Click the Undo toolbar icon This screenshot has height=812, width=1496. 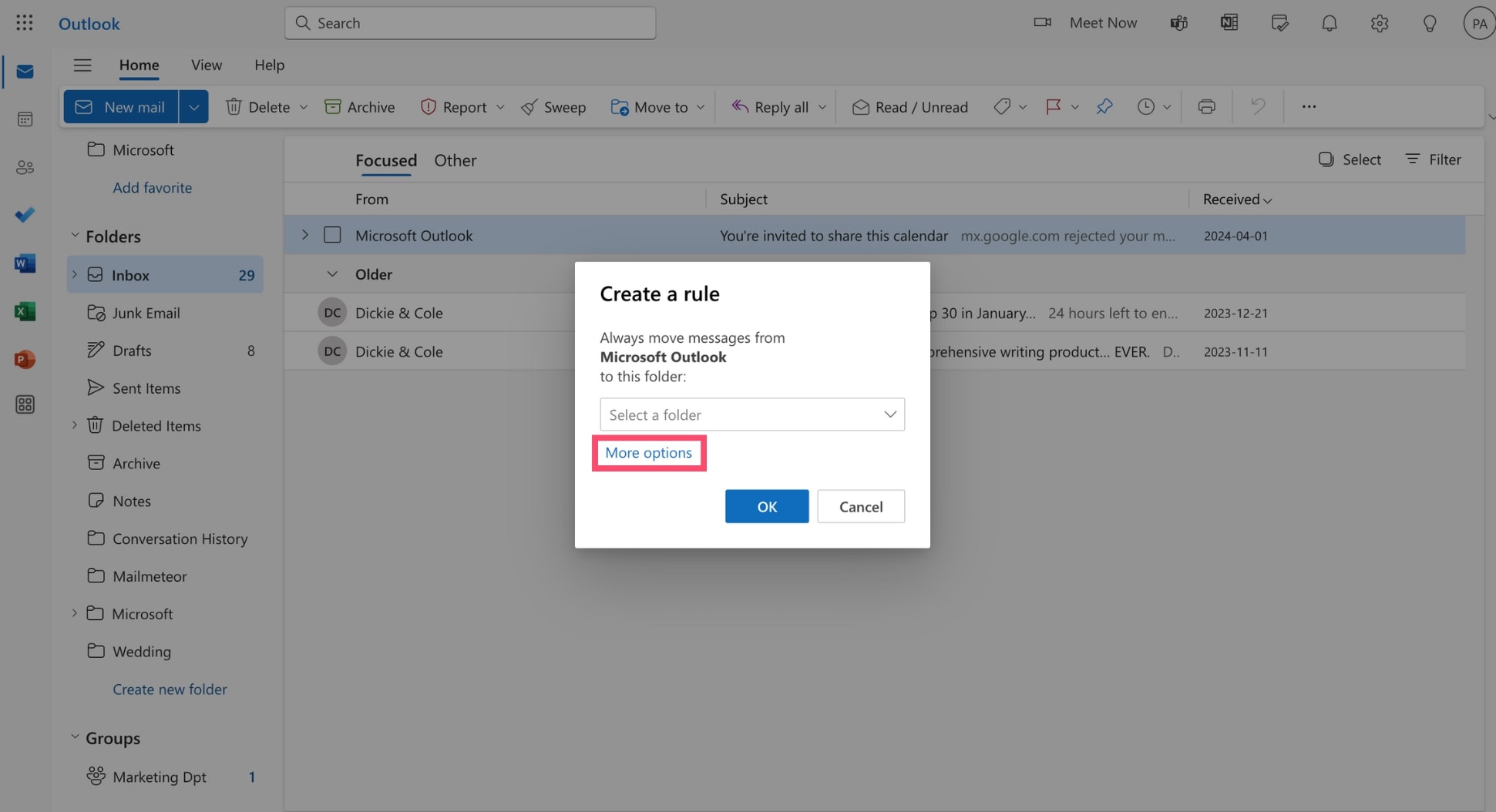click(1258, 106)
